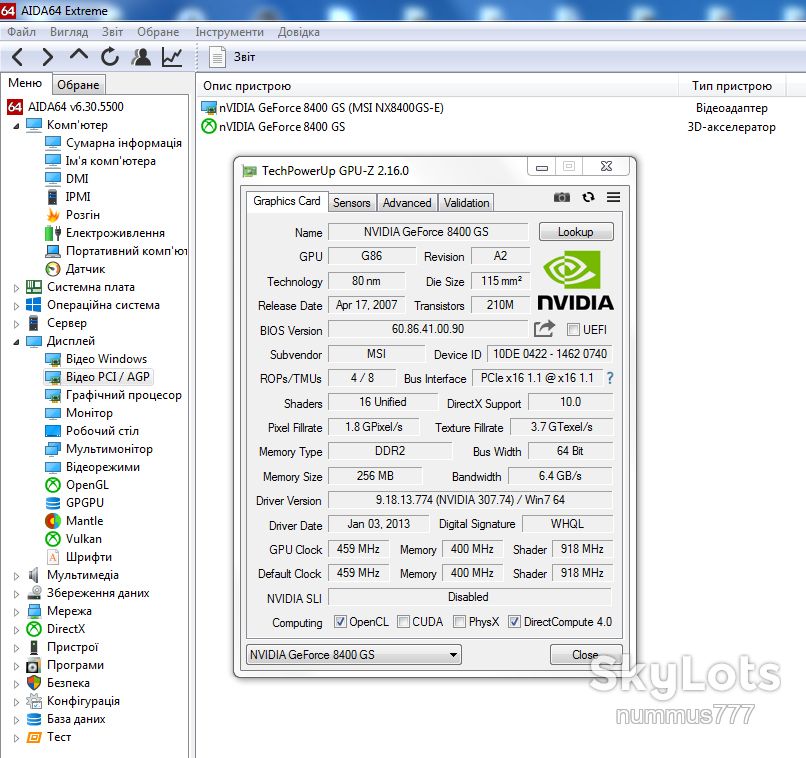Toggle the UEFI checkbox
The height and width of the screenshot is (758, 806).
[573, 329]
